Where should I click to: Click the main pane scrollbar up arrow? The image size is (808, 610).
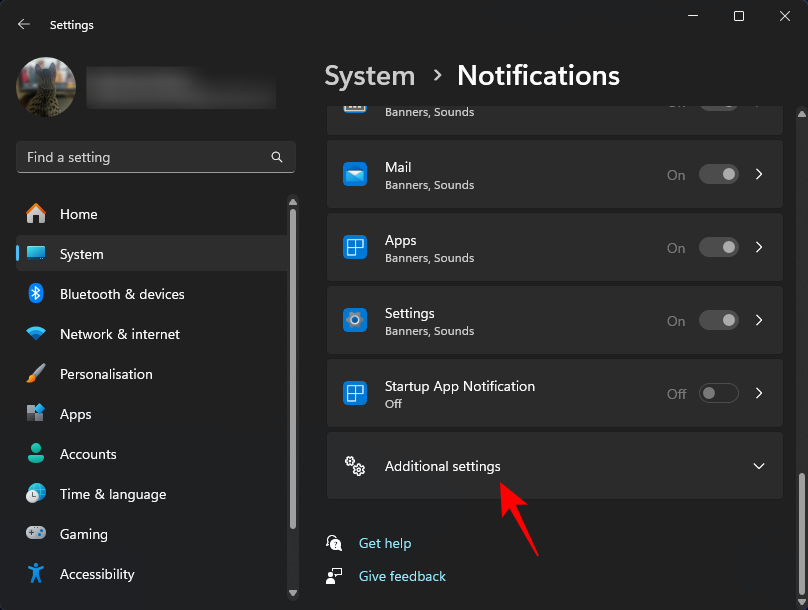[802, 114]
